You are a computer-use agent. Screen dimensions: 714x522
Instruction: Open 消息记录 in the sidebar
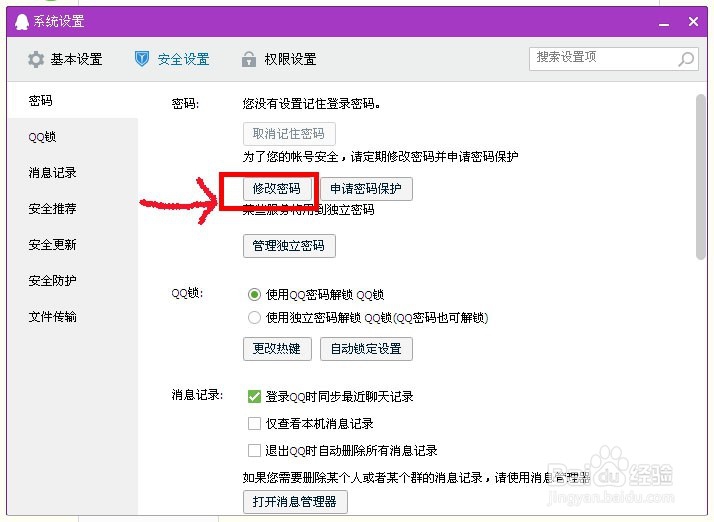(72, 173)
